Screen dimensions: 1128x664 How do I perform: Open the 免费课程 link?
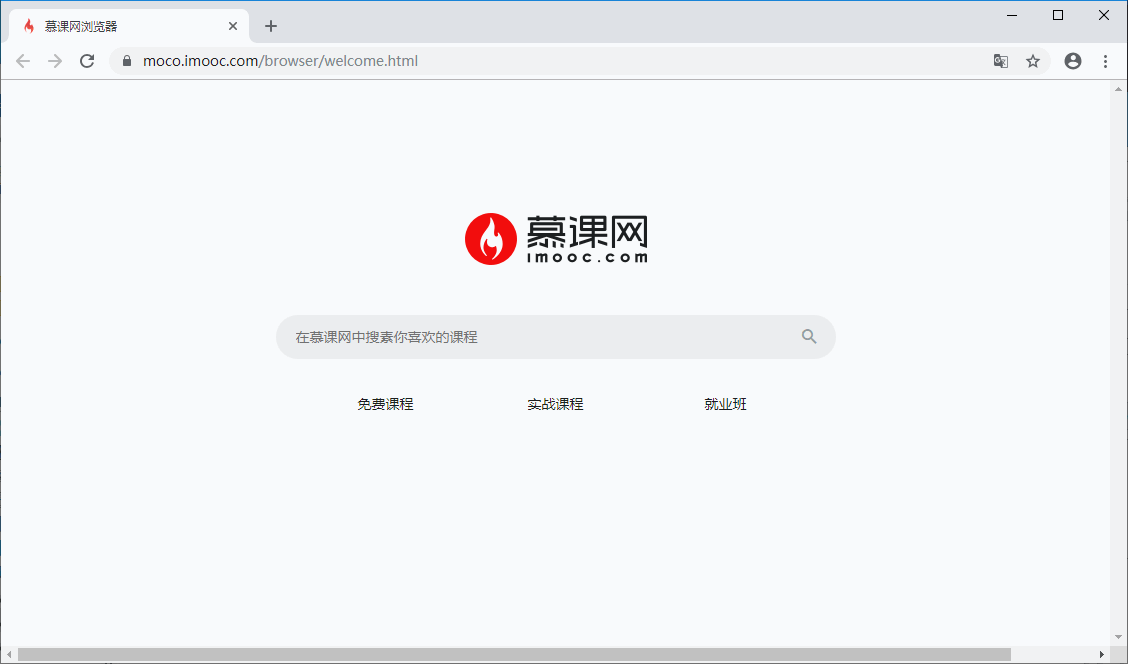point(386,404)
